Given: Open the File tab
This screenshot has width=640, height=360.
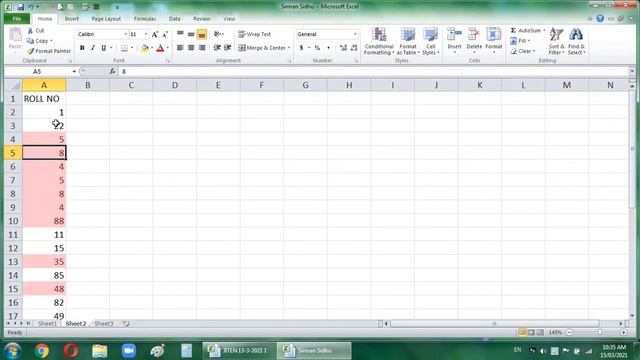Looking at the screenshot, I should (x=17, y=19).
